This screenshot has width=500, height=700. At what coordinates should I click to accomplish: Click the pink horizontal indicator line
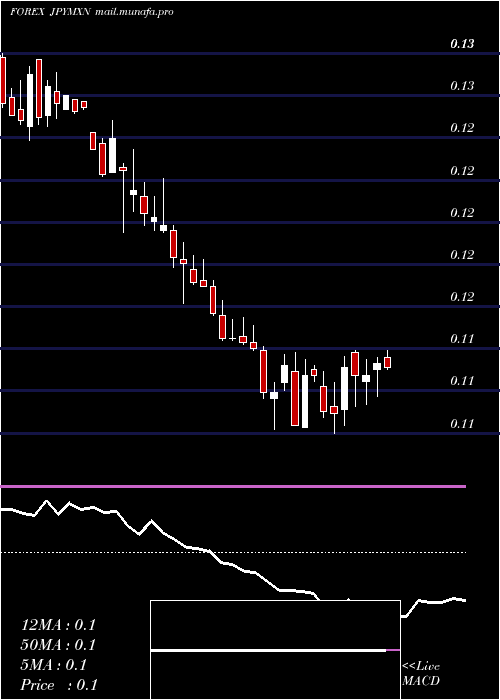pyautogui.click(x=233, y=486)
